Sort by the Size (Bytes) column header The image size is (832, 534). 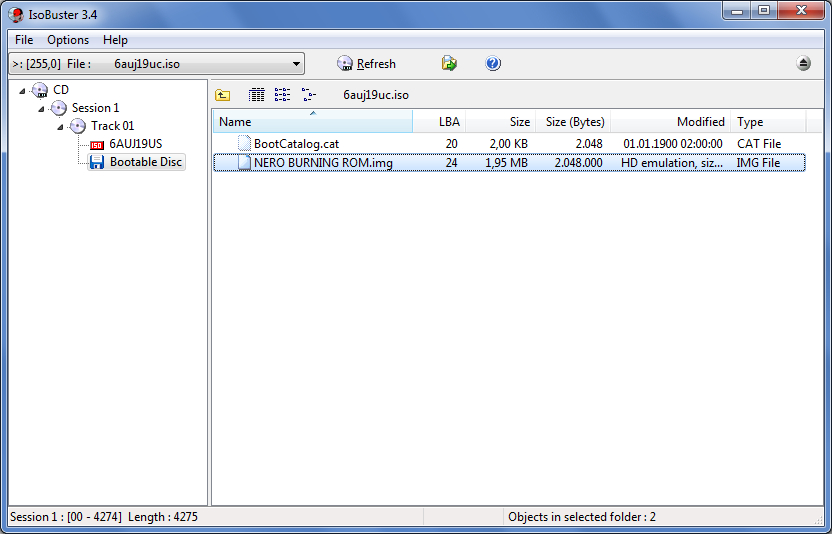coord(573,122)
